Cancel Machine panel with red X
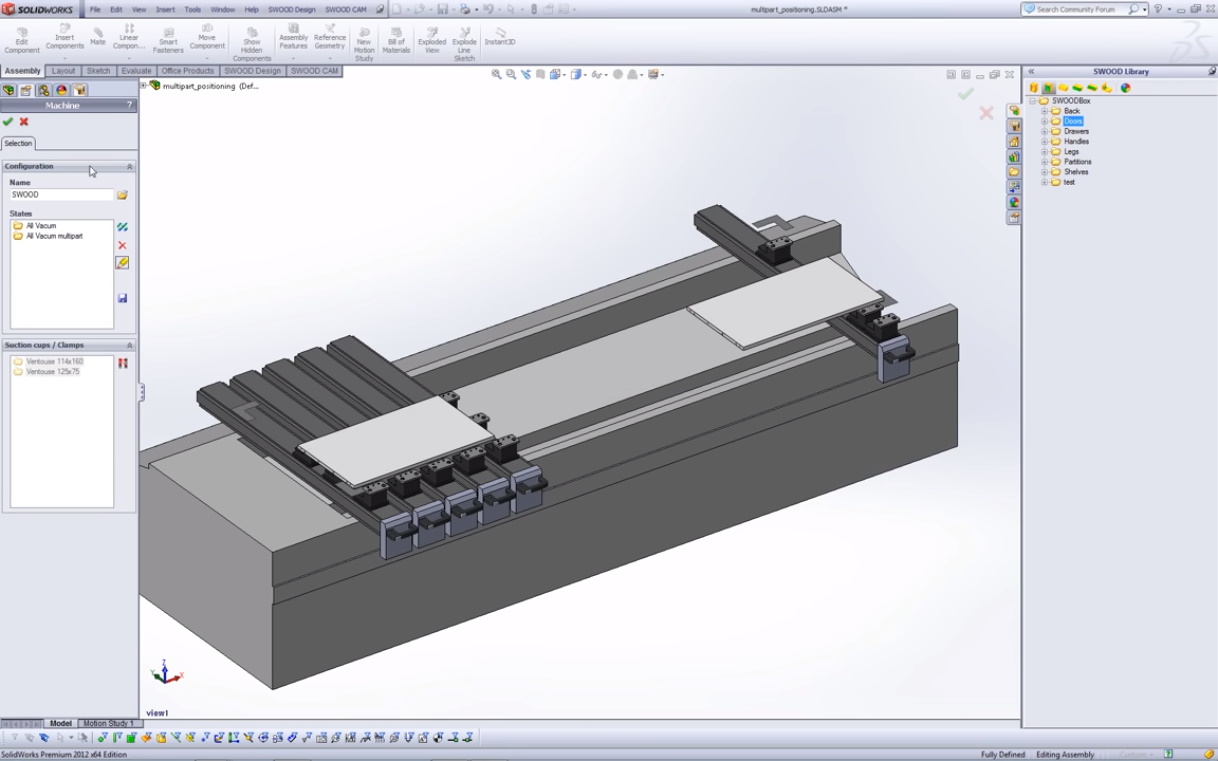 pos(24,122)
